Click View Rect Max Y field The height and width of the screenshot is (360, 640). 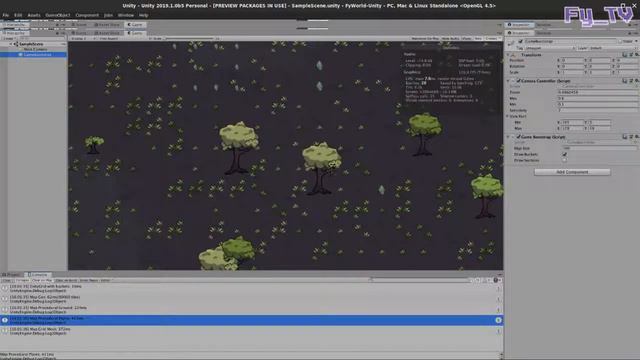tap(600, 128)
